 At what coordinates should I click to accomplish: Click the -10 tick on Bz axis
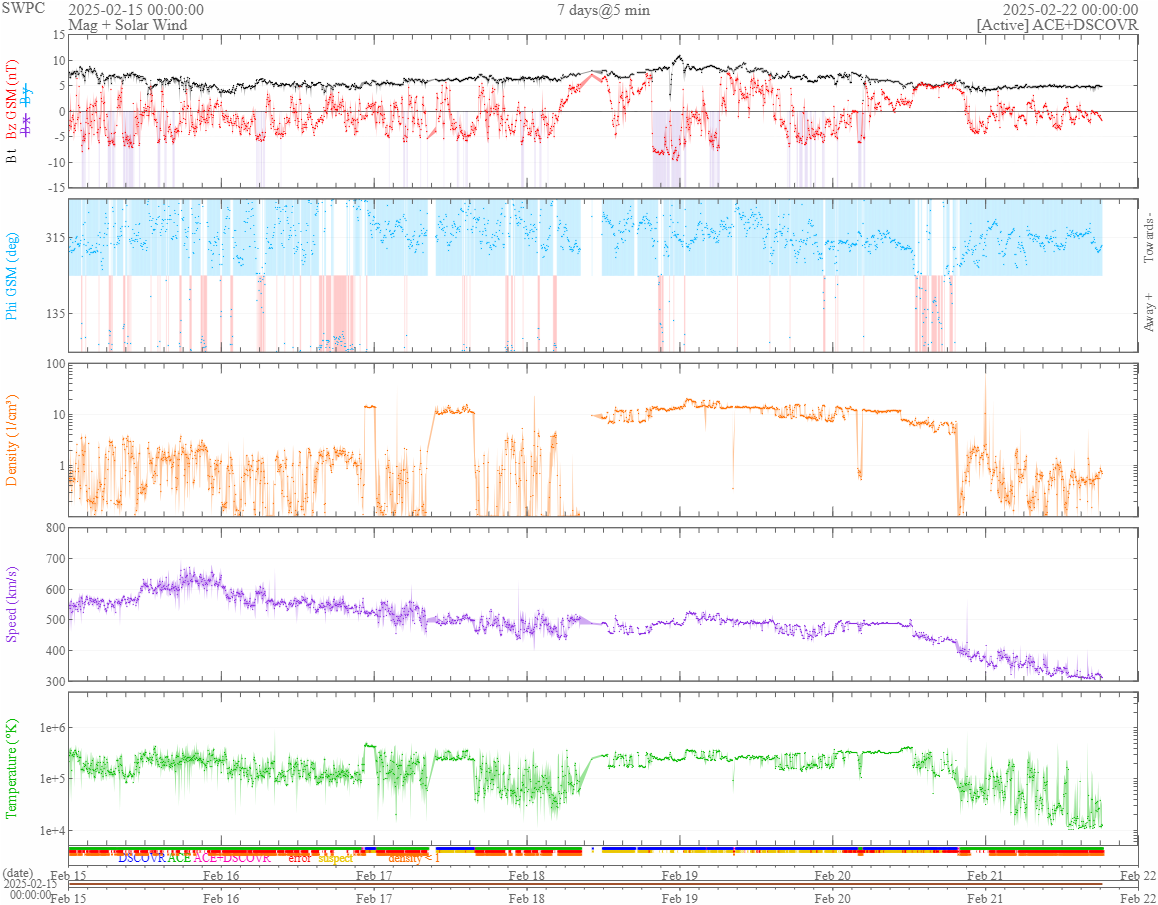[x=55, y=163]
